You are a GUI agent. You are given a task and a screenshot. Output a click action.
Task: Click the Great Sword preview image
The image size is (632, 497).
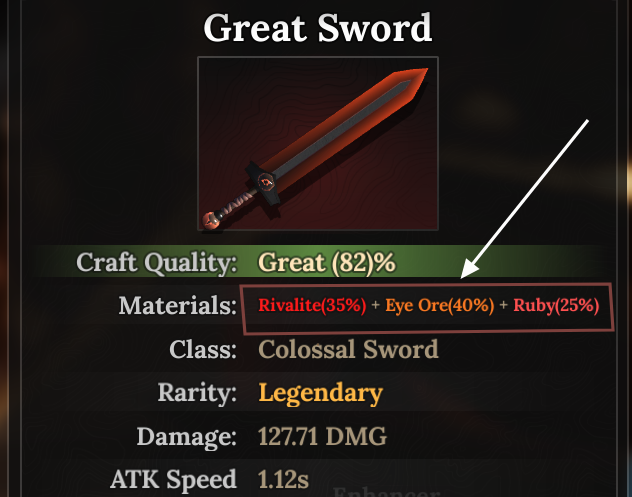(x=318, y=143)
